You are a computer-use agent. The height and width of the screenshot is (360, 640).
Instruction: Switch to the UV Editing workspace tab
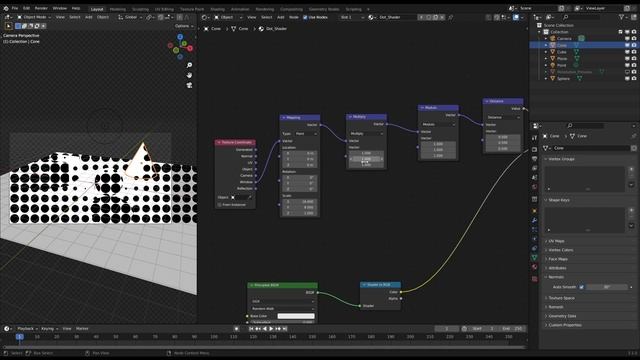pyautogui.click(x=164, y=9)
